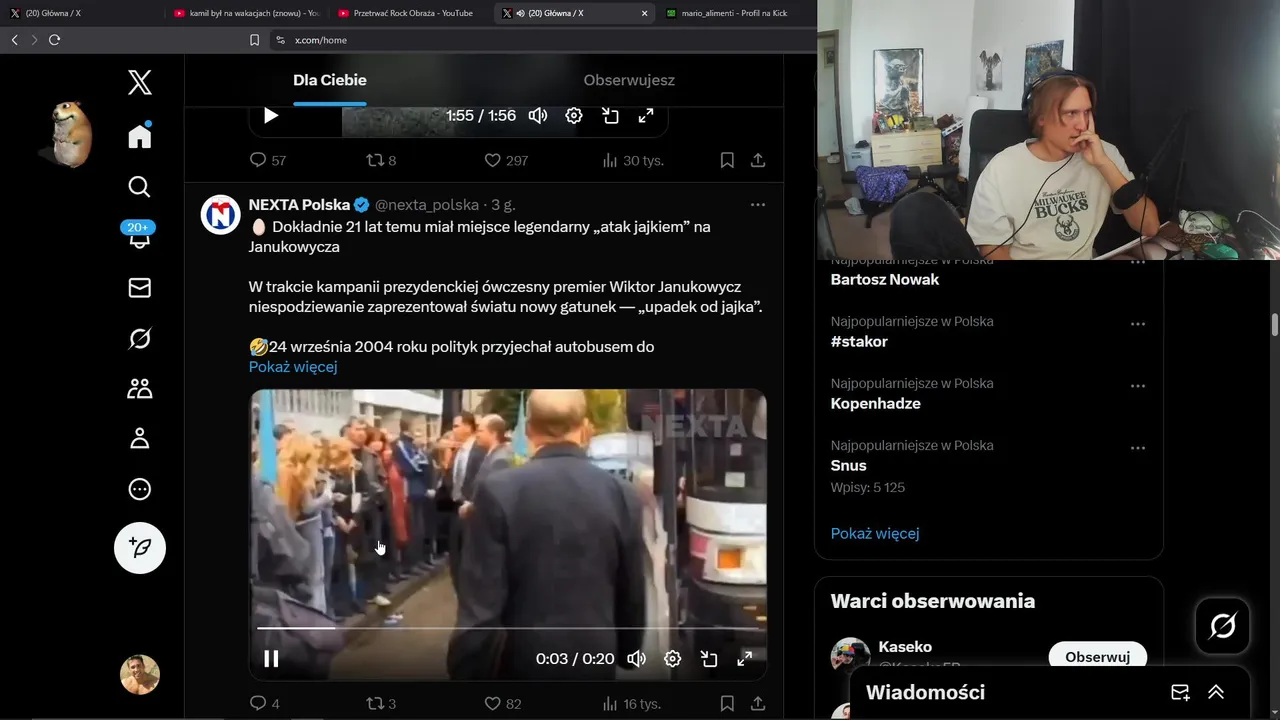
Task: Mute the upper video volume
Action: [538, 115]
